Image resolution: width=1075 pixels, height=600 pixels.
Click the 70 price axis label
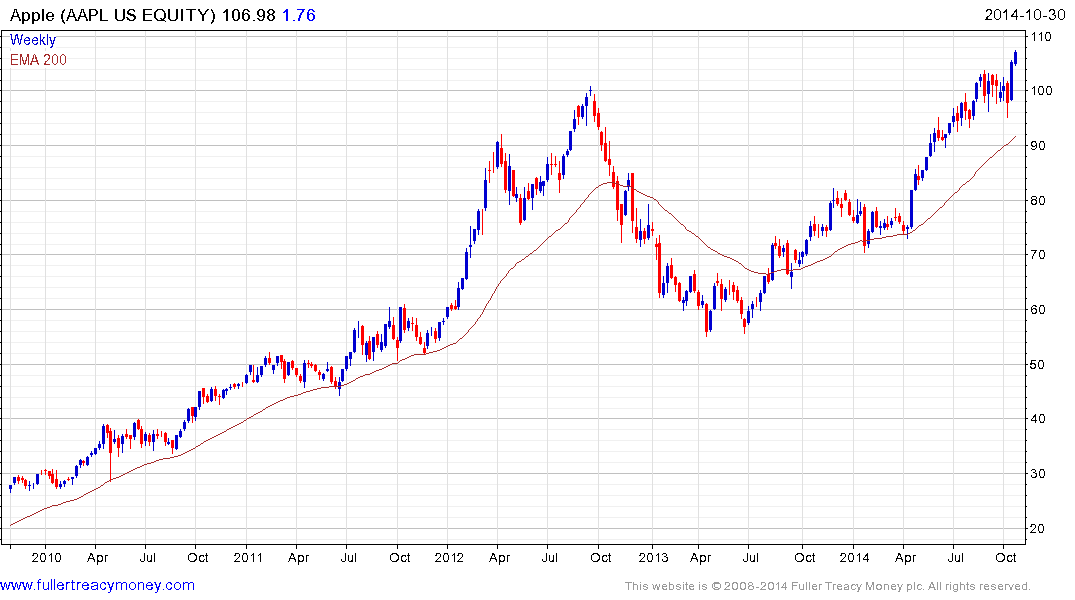(1037, 254)
